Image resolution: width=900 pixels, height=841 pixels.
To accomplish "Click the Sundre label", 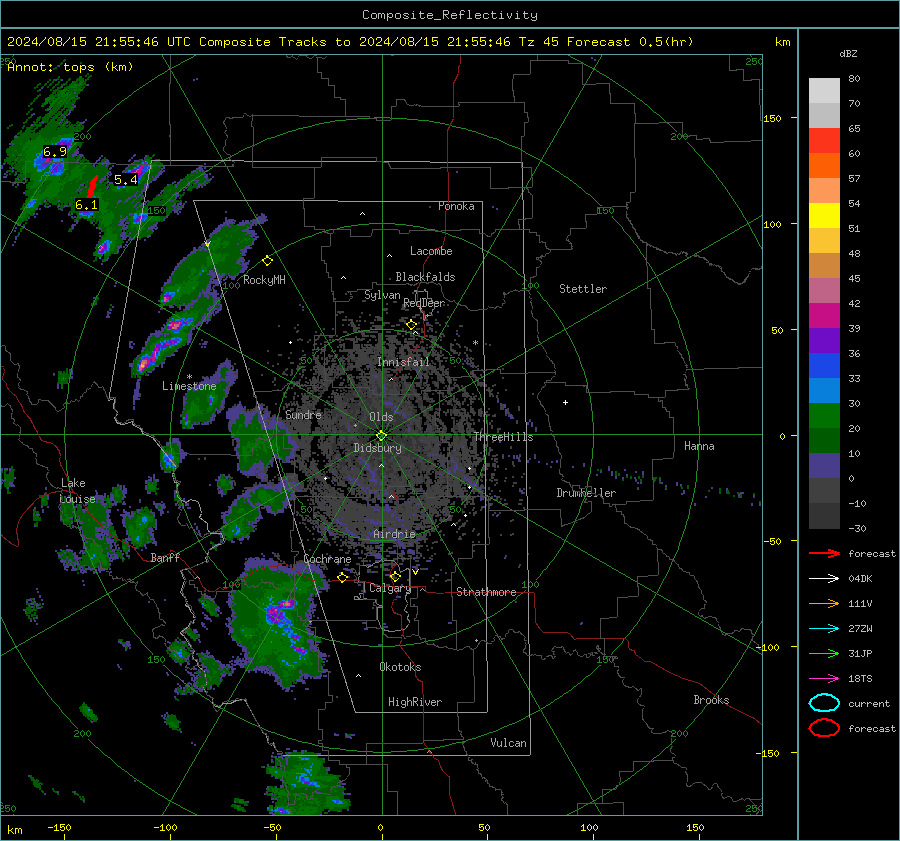I will (304, 414).
